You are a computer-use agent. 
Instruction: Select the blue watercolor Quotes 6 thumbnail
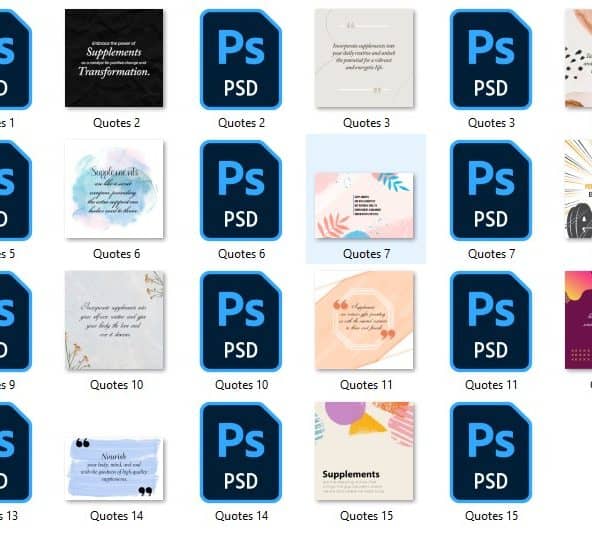pos(114,189)
